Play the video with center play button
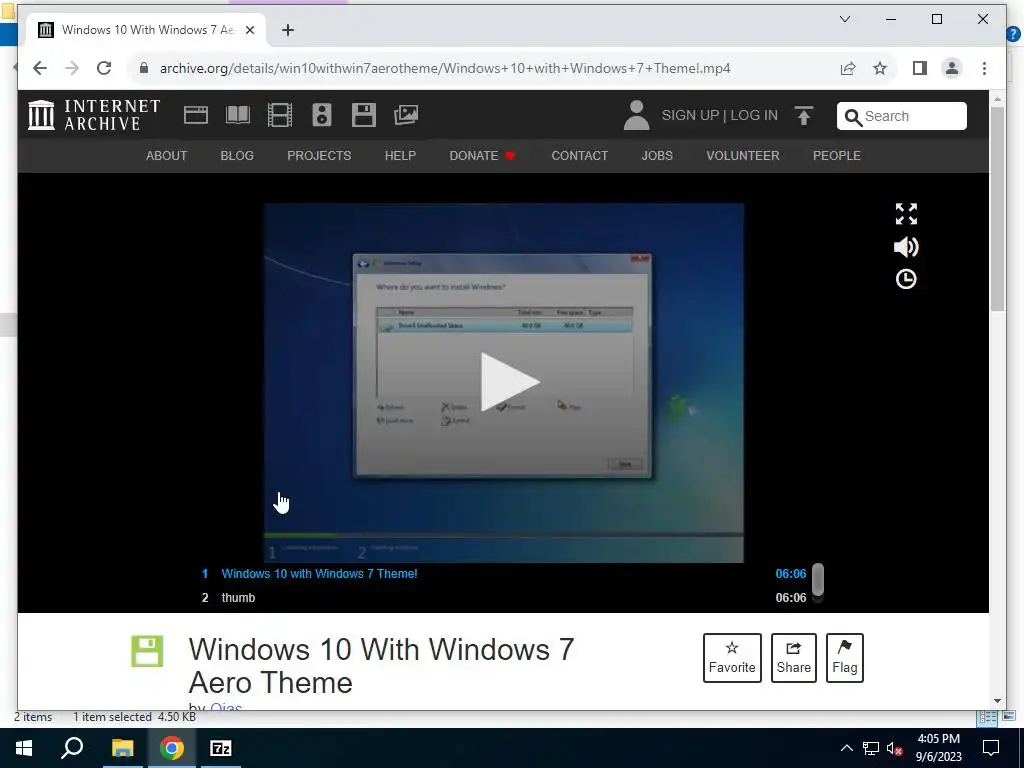 pos(510,382)
